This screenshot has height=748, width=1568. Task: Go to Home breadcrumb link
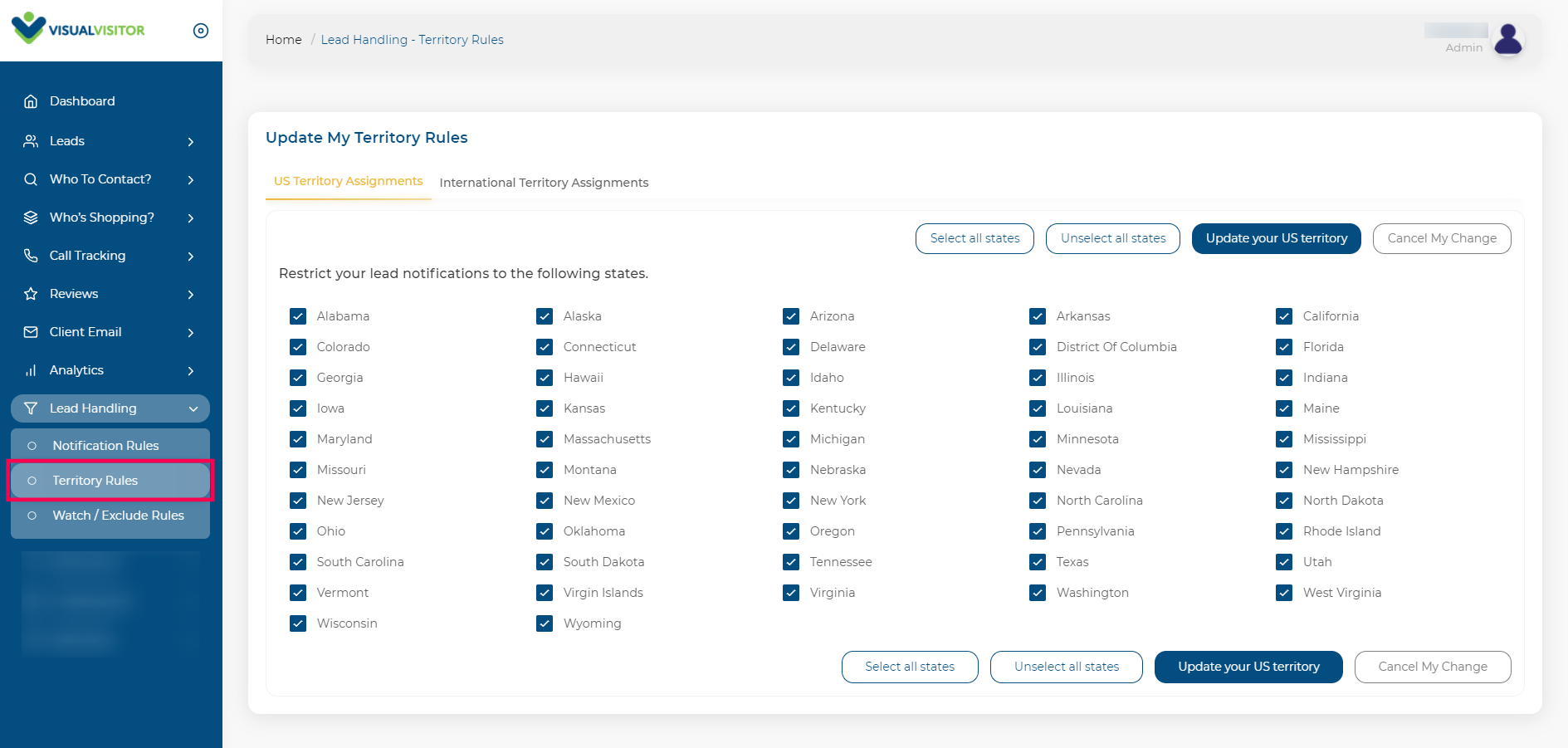283,40
